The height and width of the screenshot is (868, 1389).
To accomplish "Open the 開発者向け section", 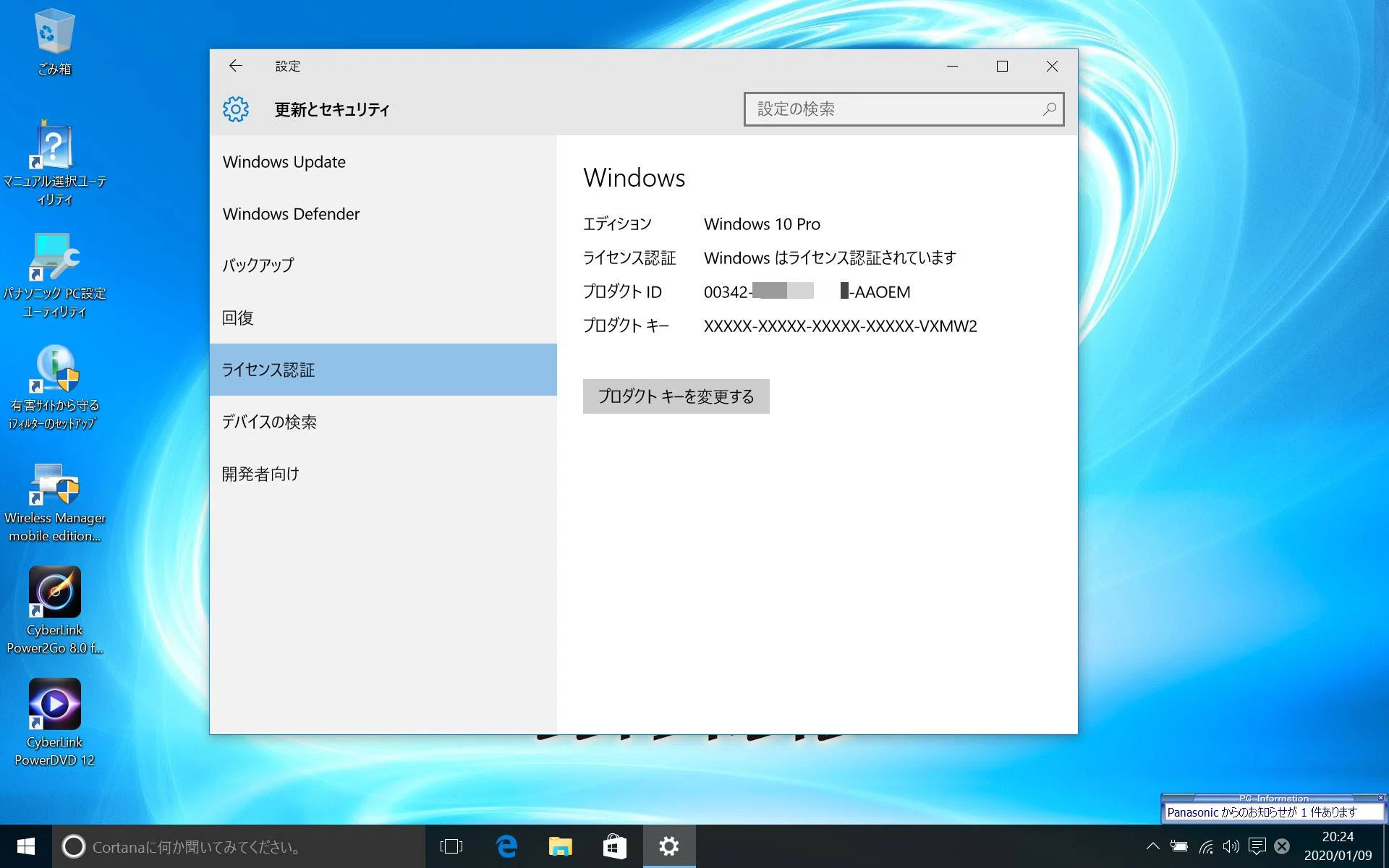I will 383,474.
